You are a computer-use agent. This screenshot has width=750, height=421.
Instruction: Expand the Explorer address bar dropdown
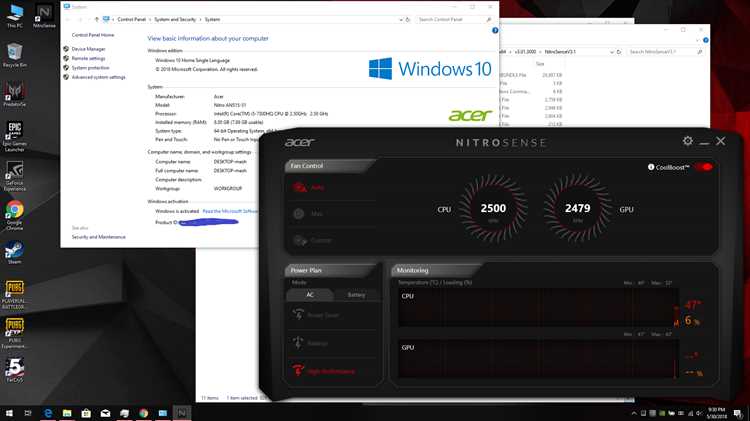click(x=612, y=52)
